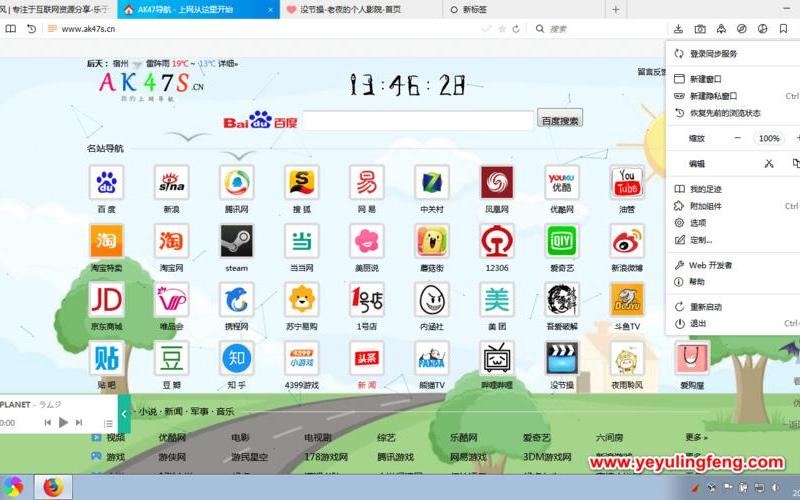Open 附加组件 menu entry
The image size is (800, 500).
[733, 206]
